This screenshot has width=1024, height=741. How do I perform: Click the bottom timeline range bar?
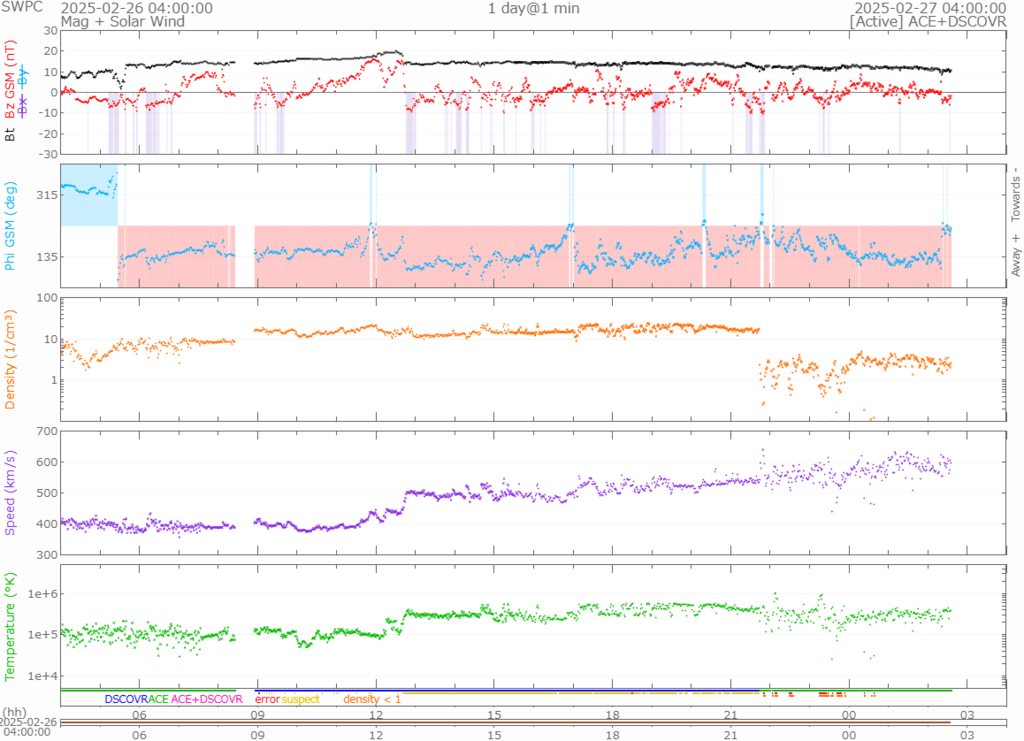click(x=510, y=721)
